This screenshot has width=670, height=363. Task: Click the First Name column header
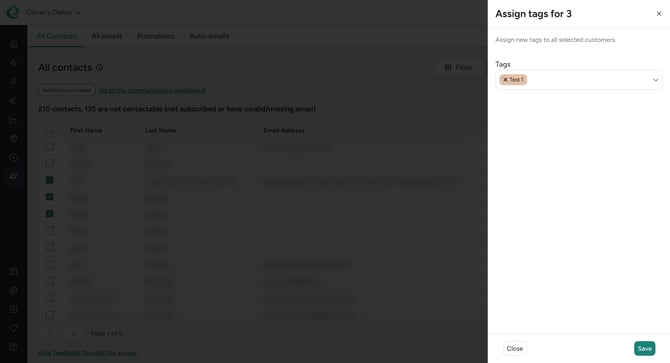(86, 130)
